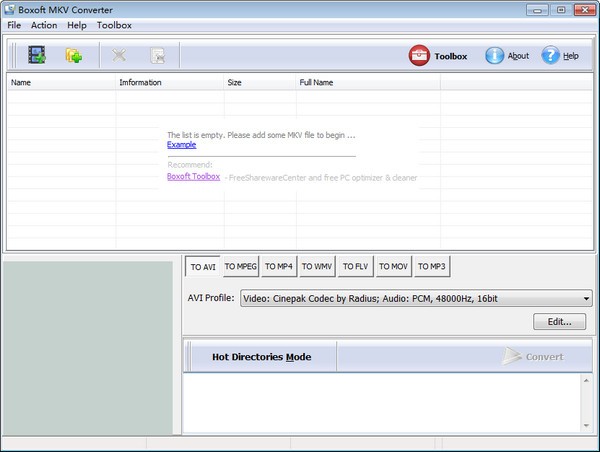The height and width of the screenshot is (452, 600).
Task: Switch to the TO AVI tab
Action: [203, 267]
